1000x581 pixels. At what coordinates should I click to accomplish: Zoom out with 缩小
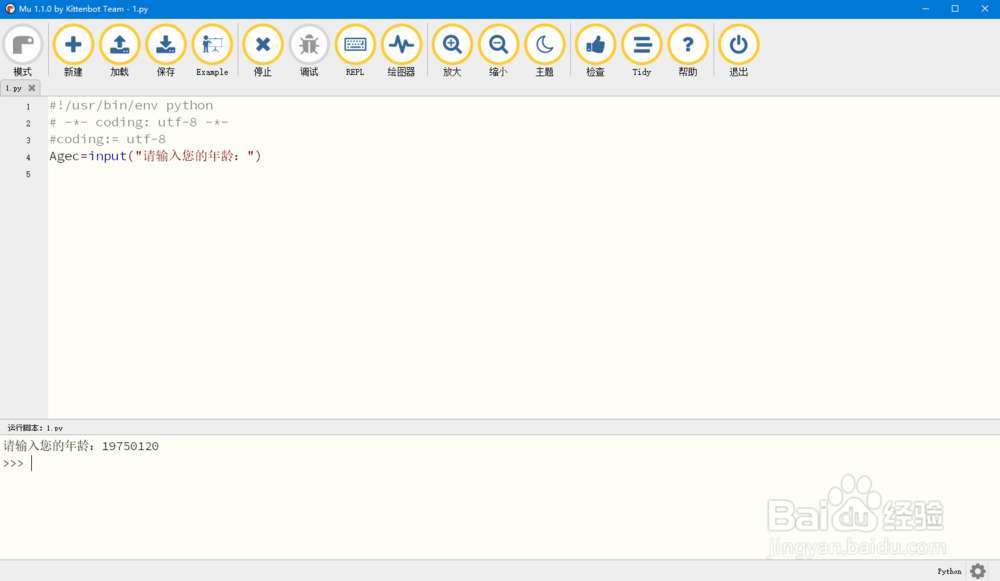499,51
